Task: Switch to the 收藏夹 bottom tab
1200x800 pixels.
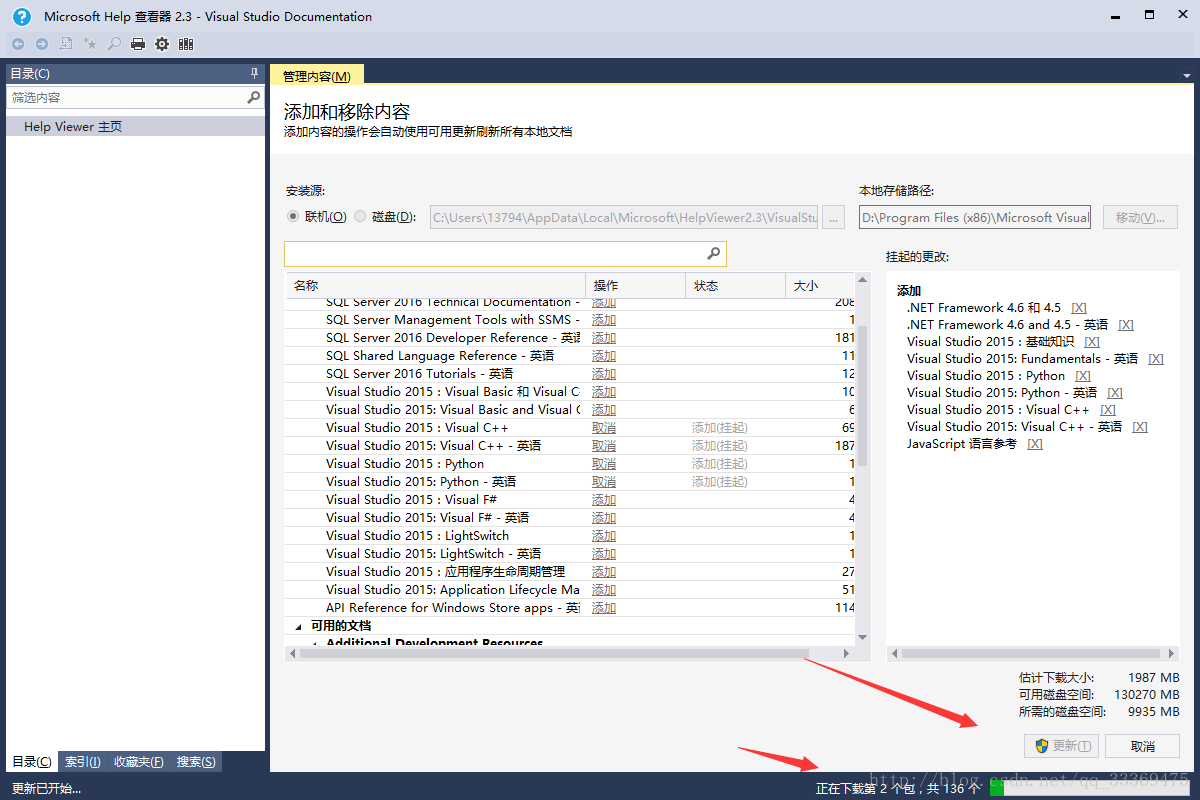Action: (139, 762)
